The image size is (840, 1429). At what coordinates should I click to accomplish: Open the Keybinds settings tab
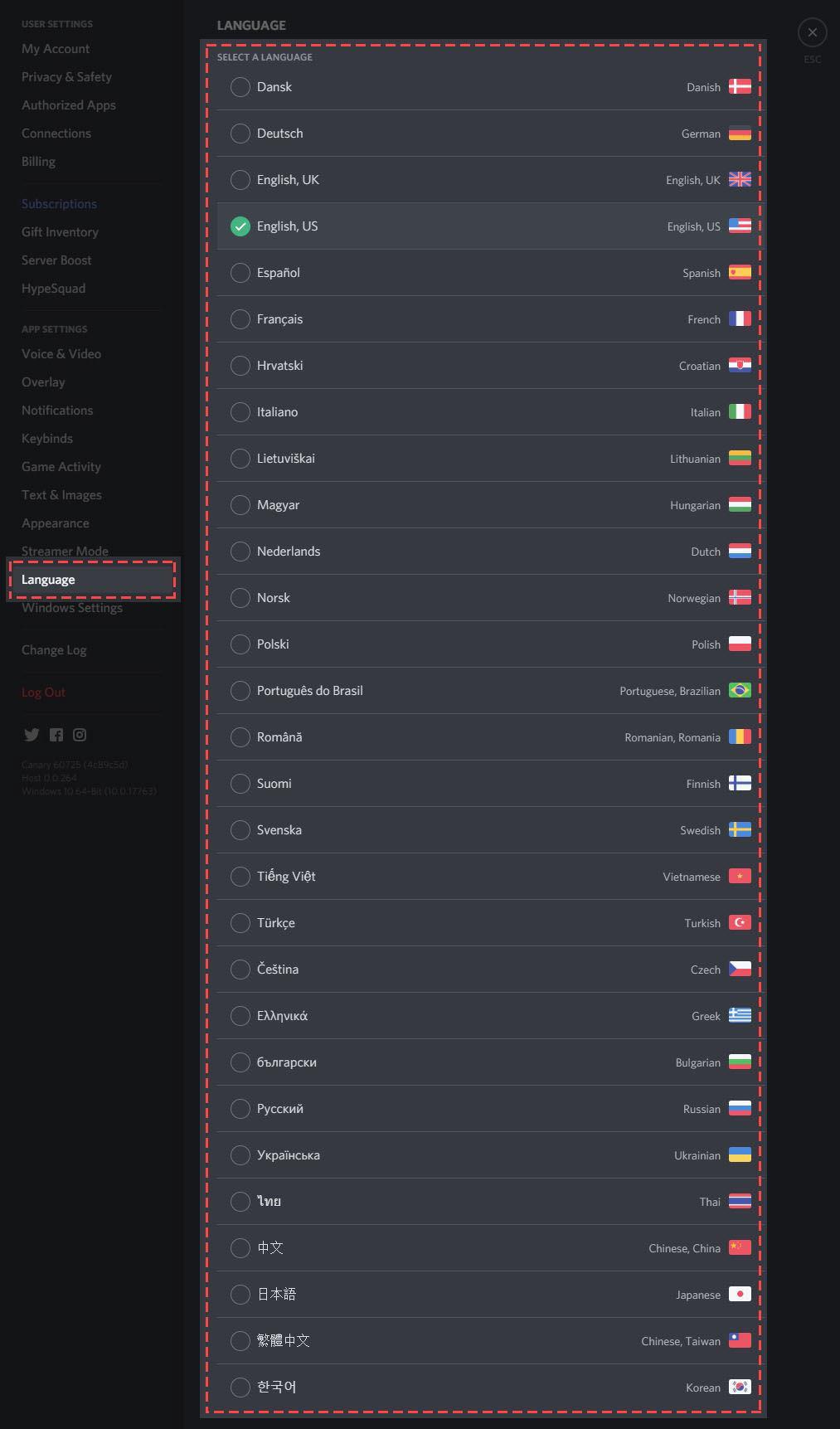(x=47, y=439)
